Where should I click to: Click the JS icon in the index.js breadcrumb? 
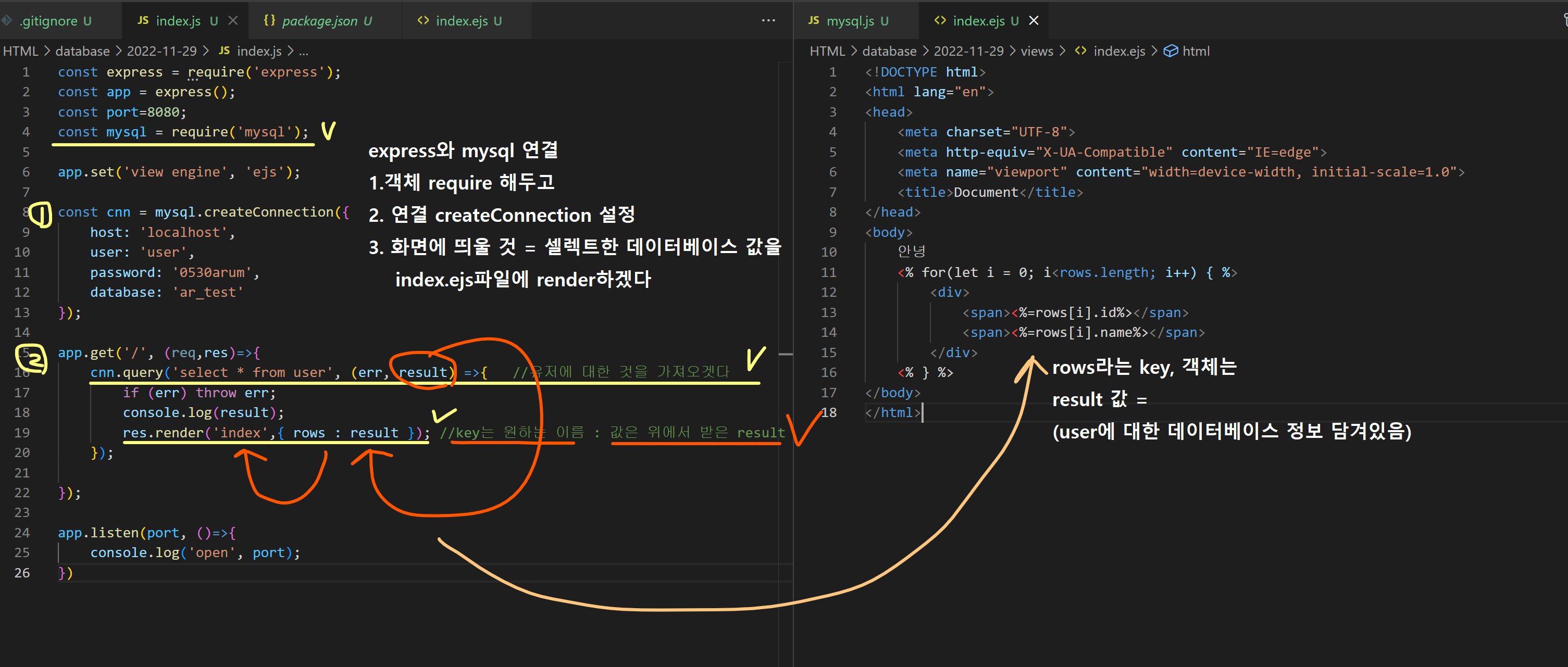(x=224, y=51)
